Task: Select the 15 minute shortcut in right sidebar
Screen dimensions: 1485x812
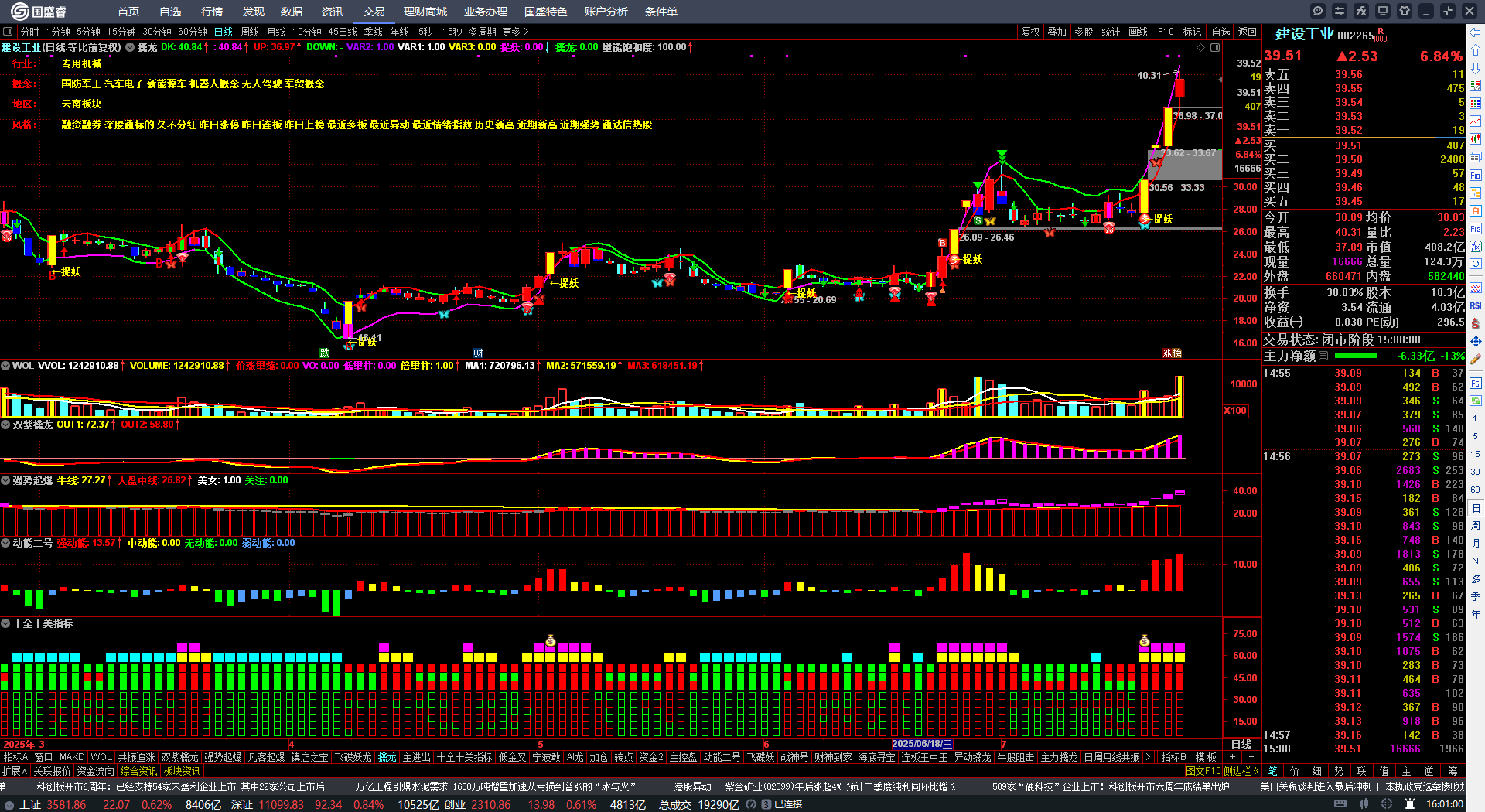Action: tap(1476, 454)
